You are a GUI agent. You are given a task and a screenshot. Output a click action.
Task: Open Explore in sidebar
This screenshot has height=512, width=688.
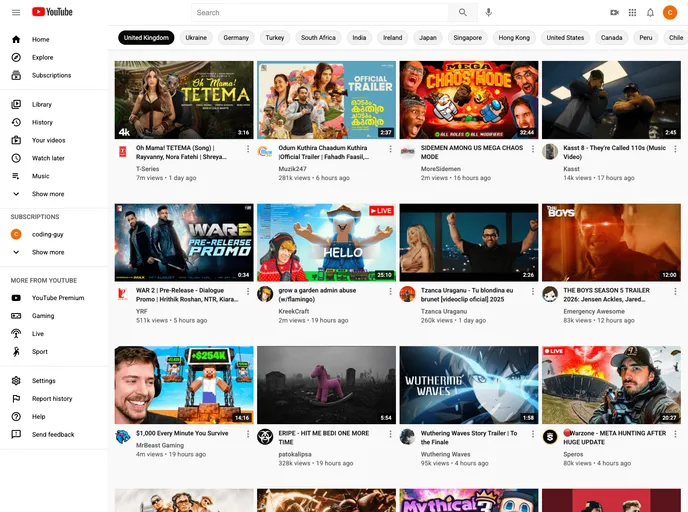tap(54, 57)
